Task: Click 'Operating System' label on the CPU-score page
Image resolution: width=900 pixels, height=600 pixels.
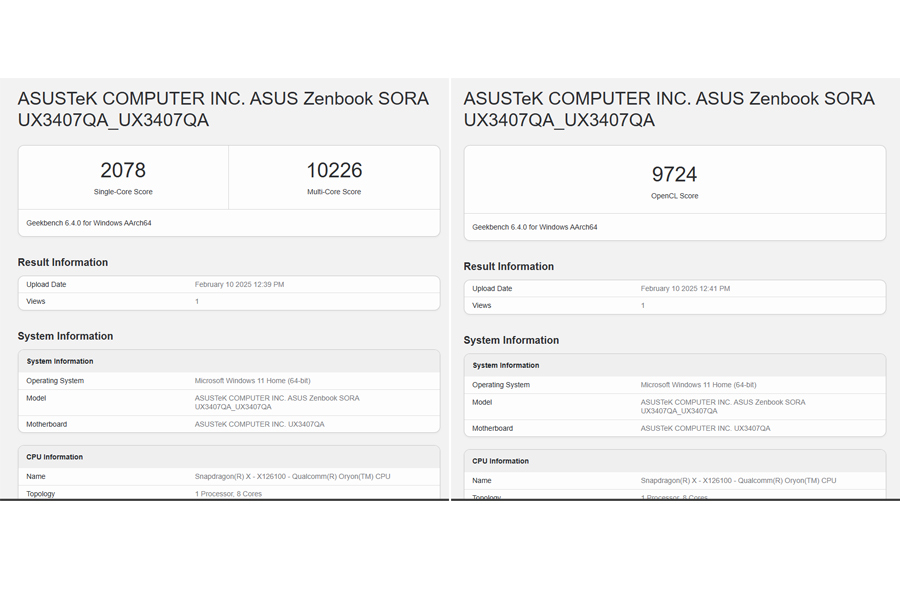Action: 55,381
